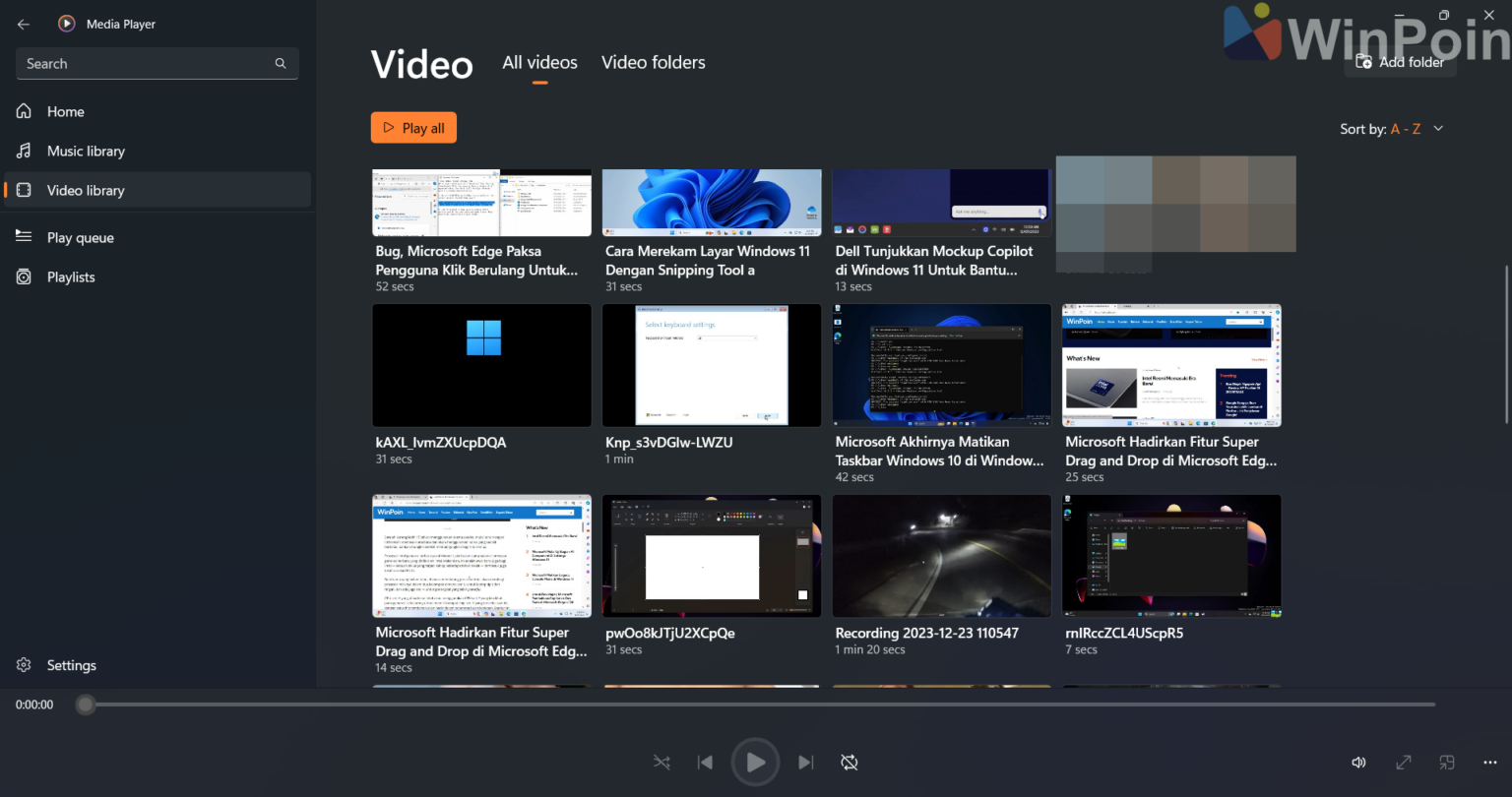Click the Add folder button
Screen dimensions: 1512x797
[1400, 61]
